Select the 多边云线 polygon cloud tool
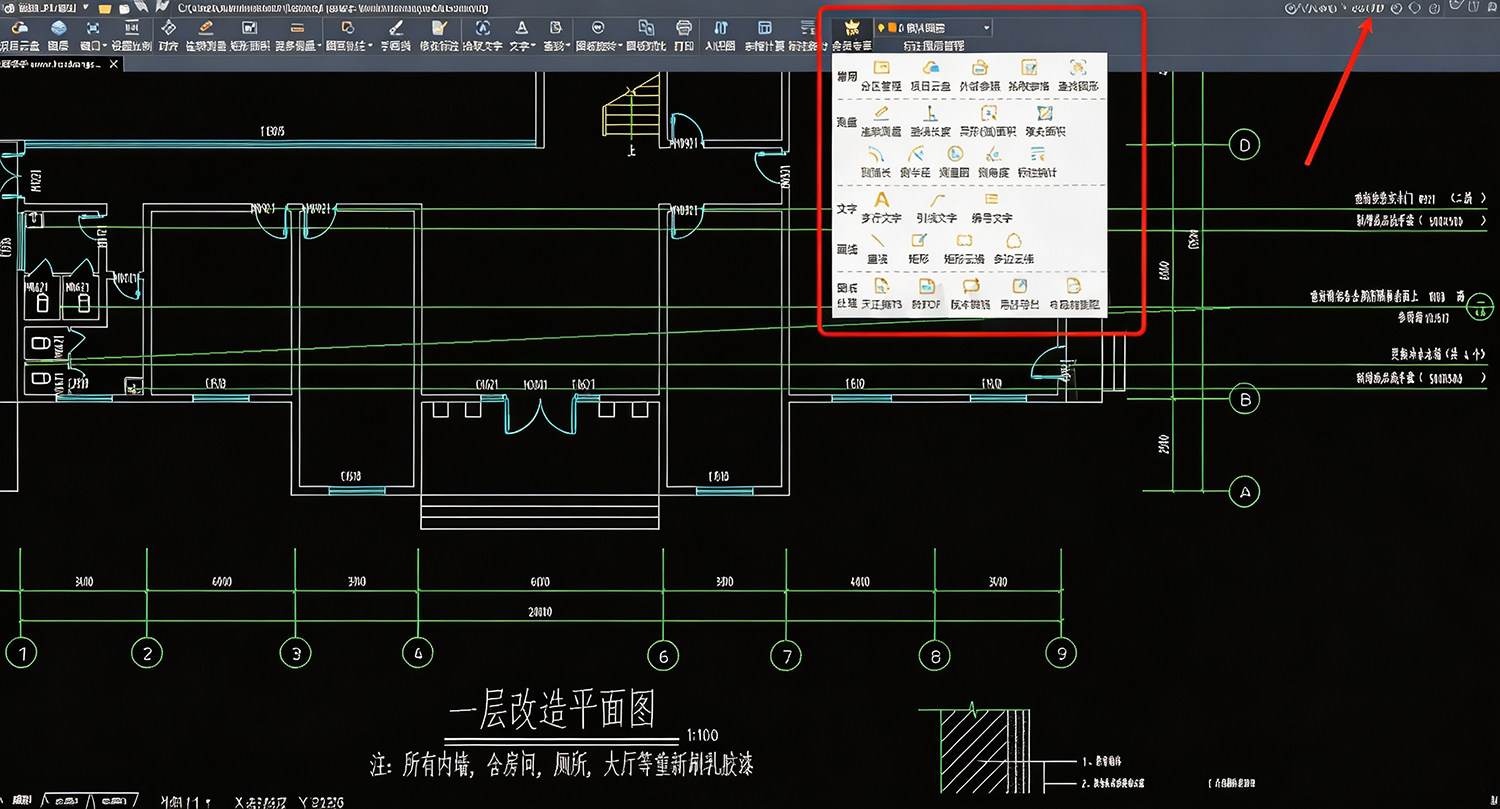This screenshot has width=1500, height=809. 1013,249
